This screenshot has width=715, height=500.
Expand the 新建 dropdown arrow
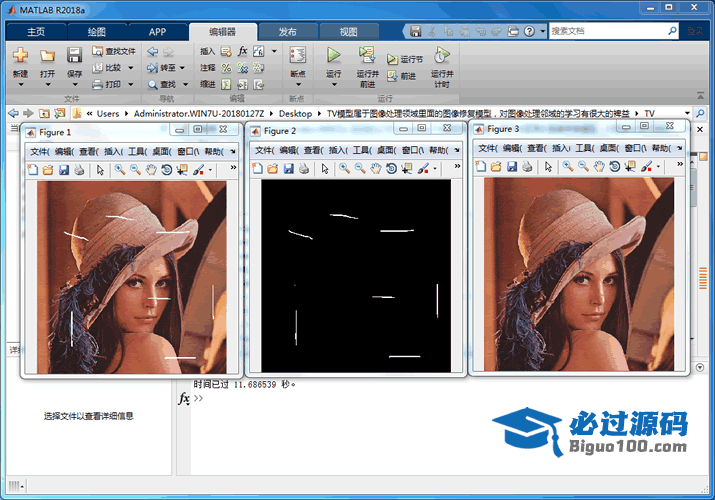click(21, 85)
